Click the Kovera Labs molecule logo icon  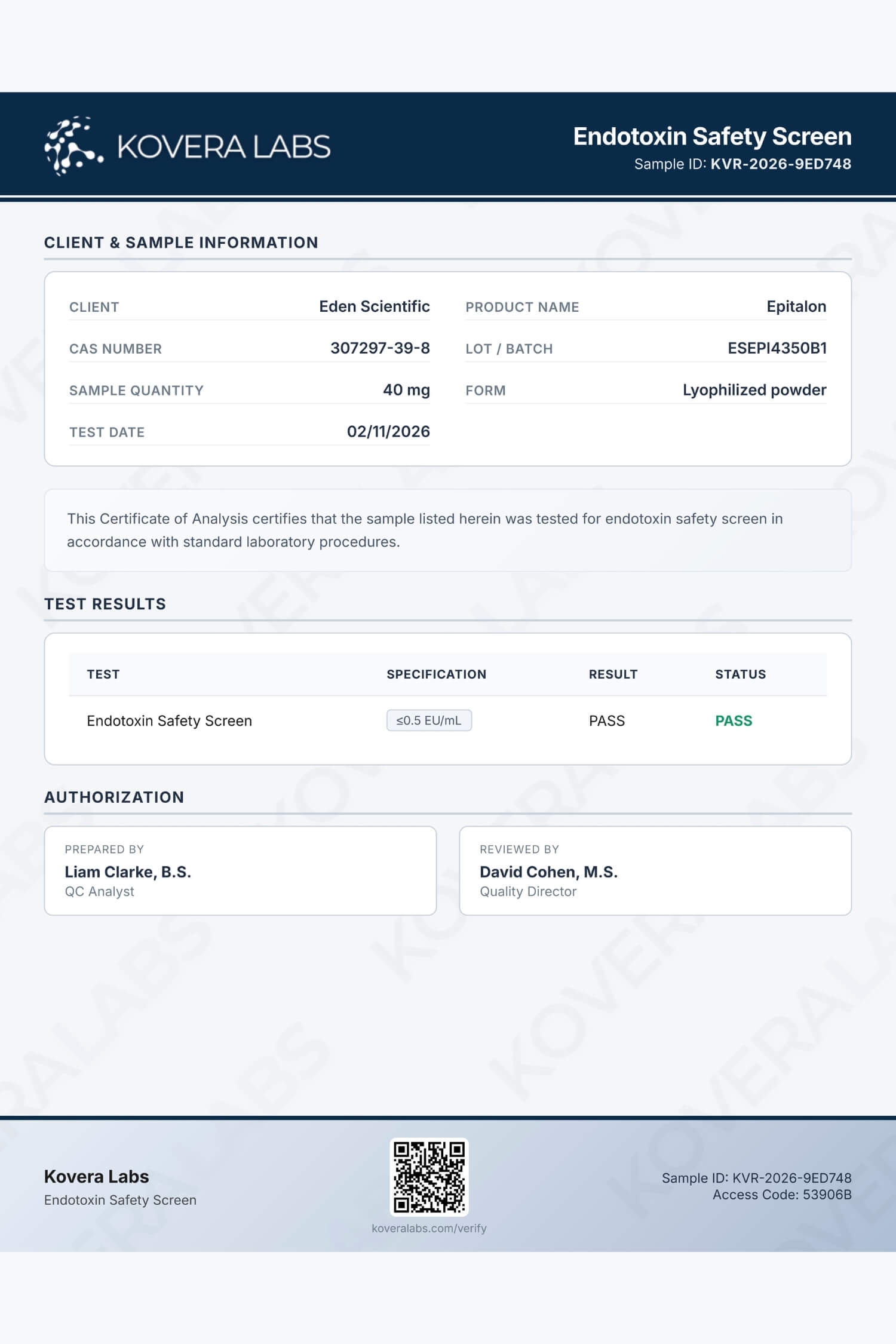(x=73, y=146)
